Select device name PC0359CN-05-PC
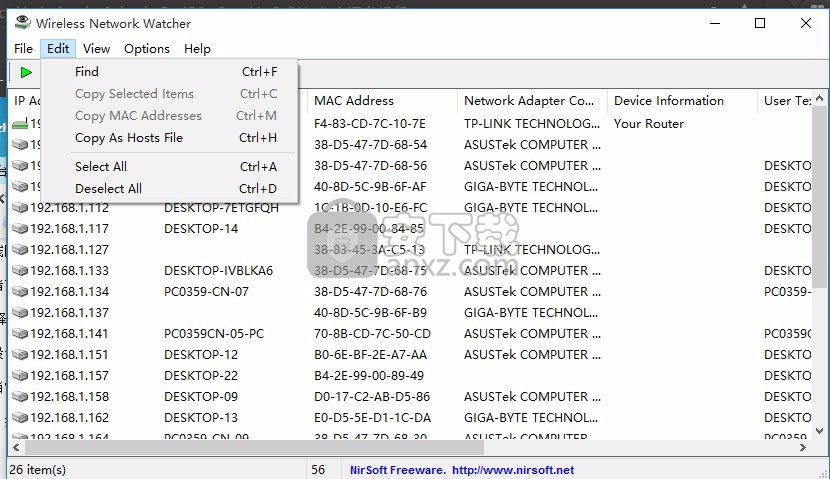 click(x=214, y=333)
